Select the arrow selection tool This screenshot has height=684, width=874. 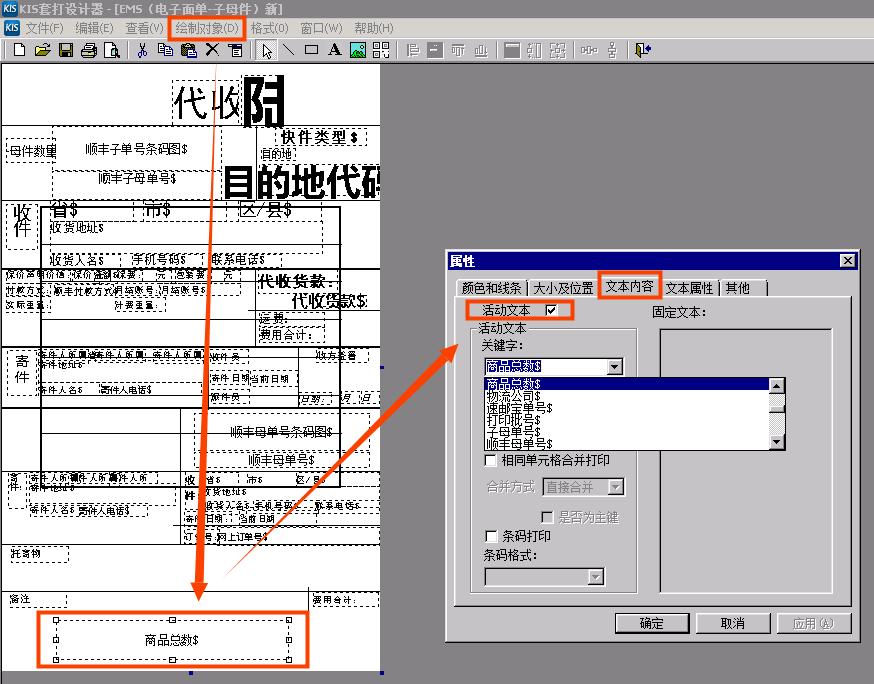coord(266,49)
